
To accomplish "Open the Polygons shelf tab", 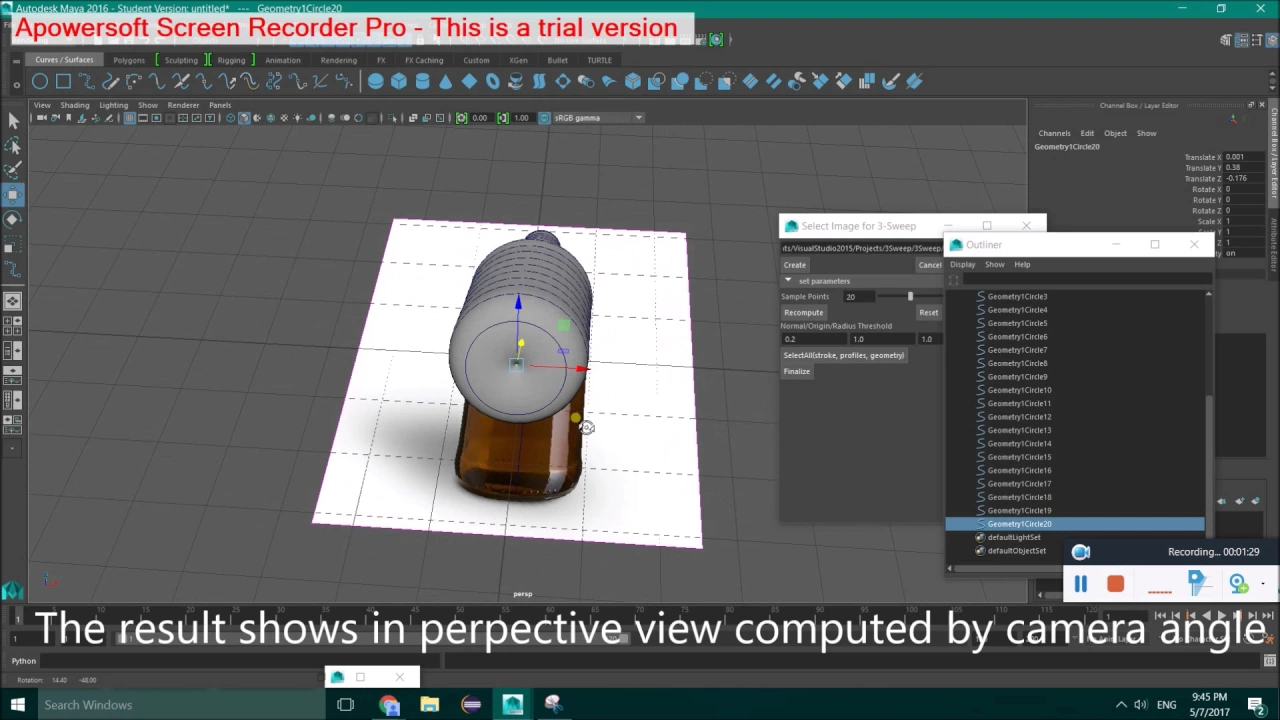I will coord(129,60).
